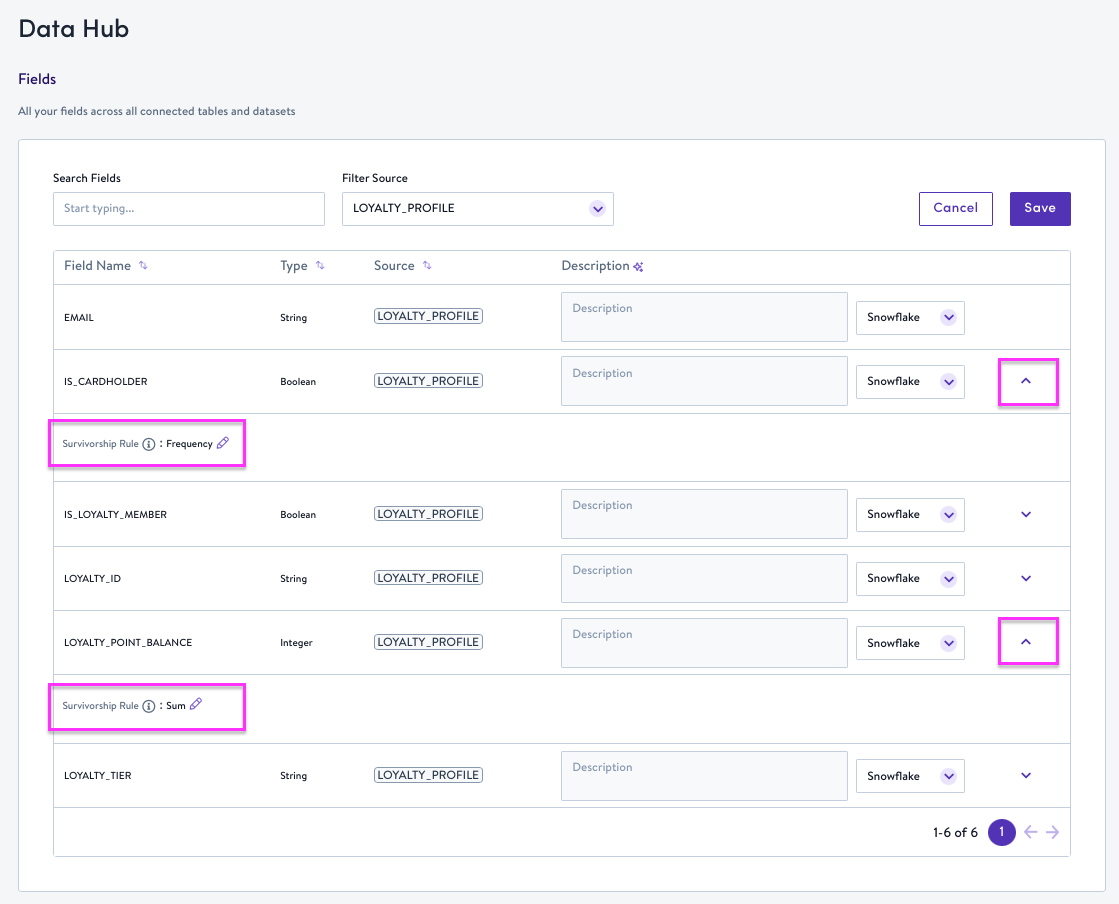Click the Search Fields input box
Screen dimensions: 1119x904
coord(189,209)
